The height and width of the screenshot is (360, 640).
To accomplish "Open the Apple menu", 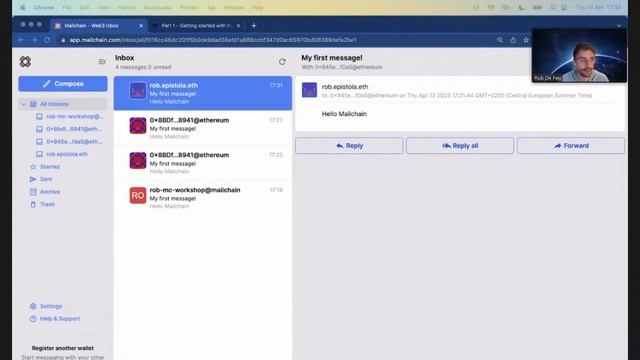I will tap(22, 7).
